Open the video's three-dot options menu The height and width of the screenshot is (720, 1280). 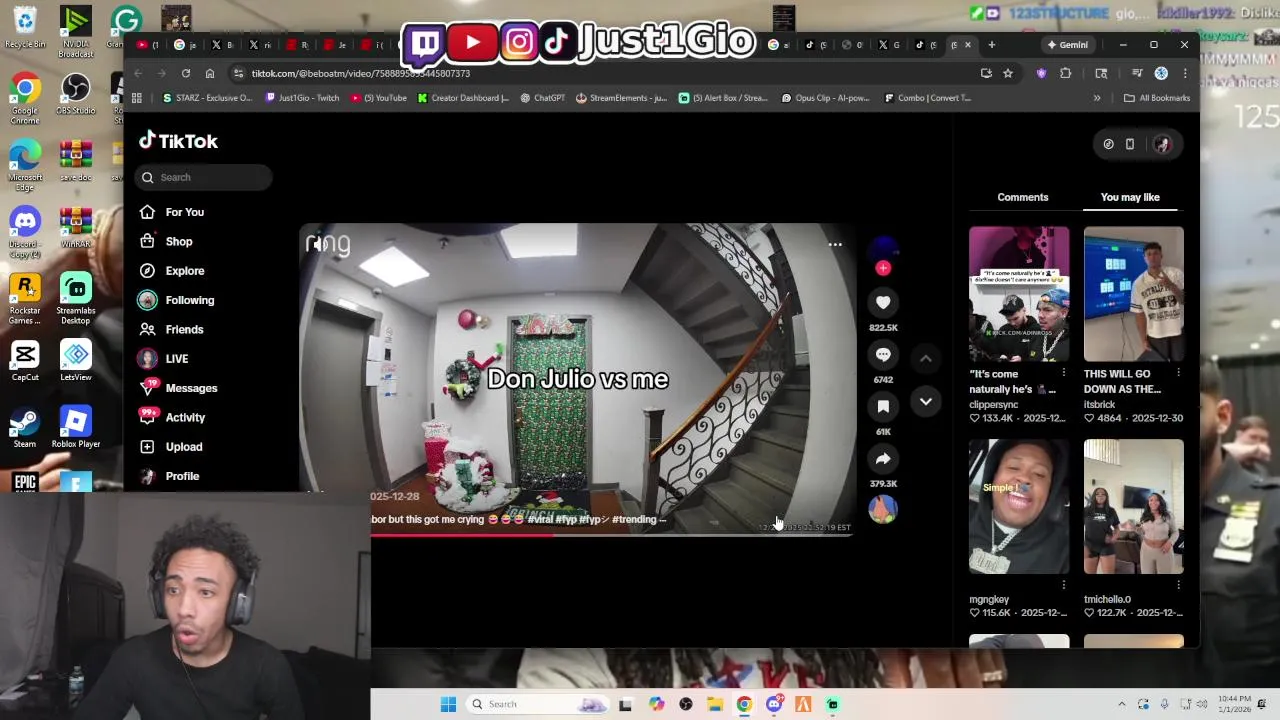click(835, 244)
